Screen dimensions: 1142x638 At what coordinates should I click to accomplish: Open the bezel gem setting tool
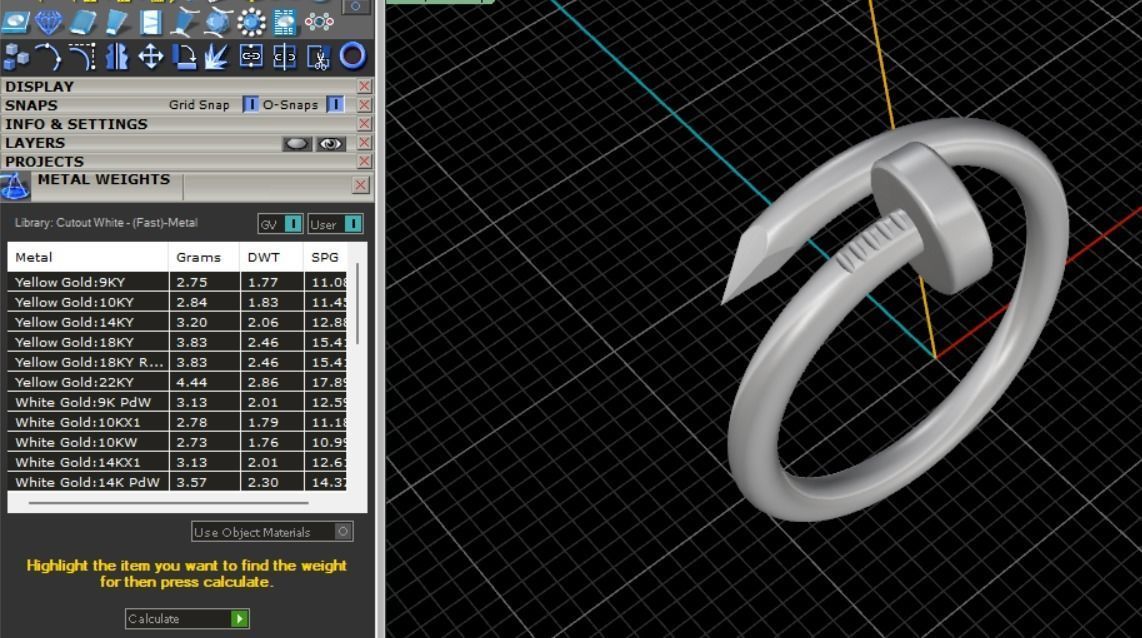point(15,22)
